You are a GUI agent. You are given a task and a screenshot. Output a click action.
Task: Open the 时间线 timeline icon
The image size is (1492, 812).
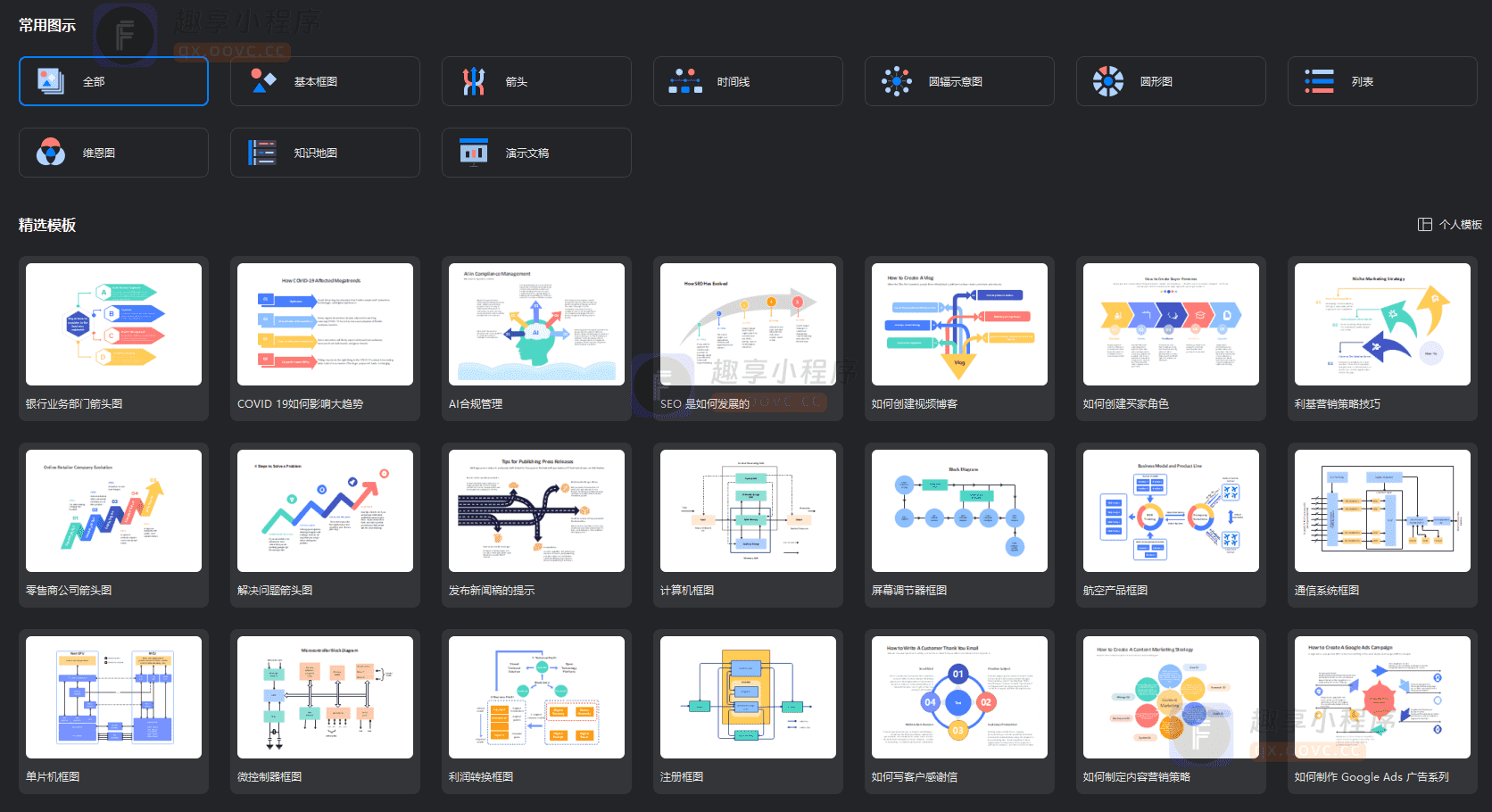click(x=685, y=81)
